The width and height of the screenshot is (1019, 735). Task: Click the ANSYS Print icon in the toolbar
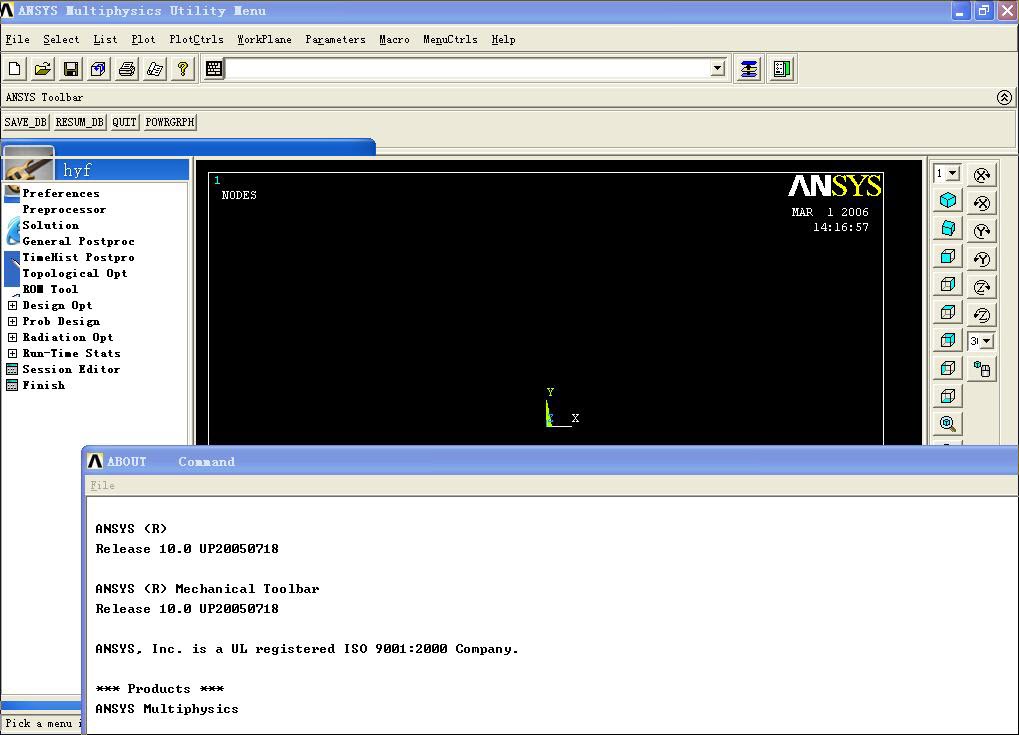point(126,68)
